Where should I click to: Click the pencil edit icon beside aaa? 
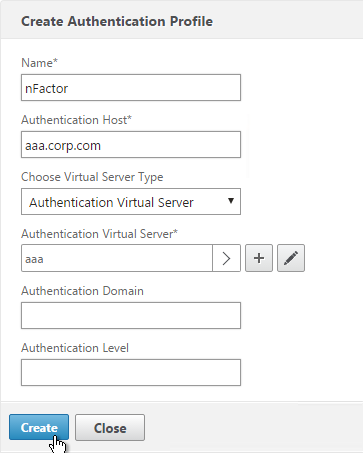pos(291,258)
